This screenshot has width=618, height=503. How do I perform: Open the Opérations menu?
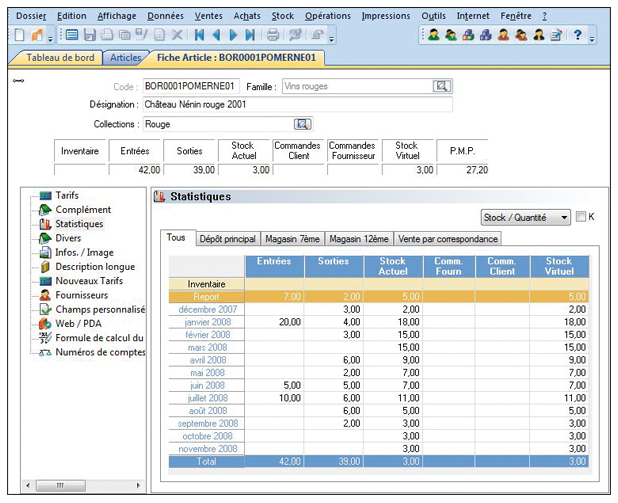pos(327,16)
